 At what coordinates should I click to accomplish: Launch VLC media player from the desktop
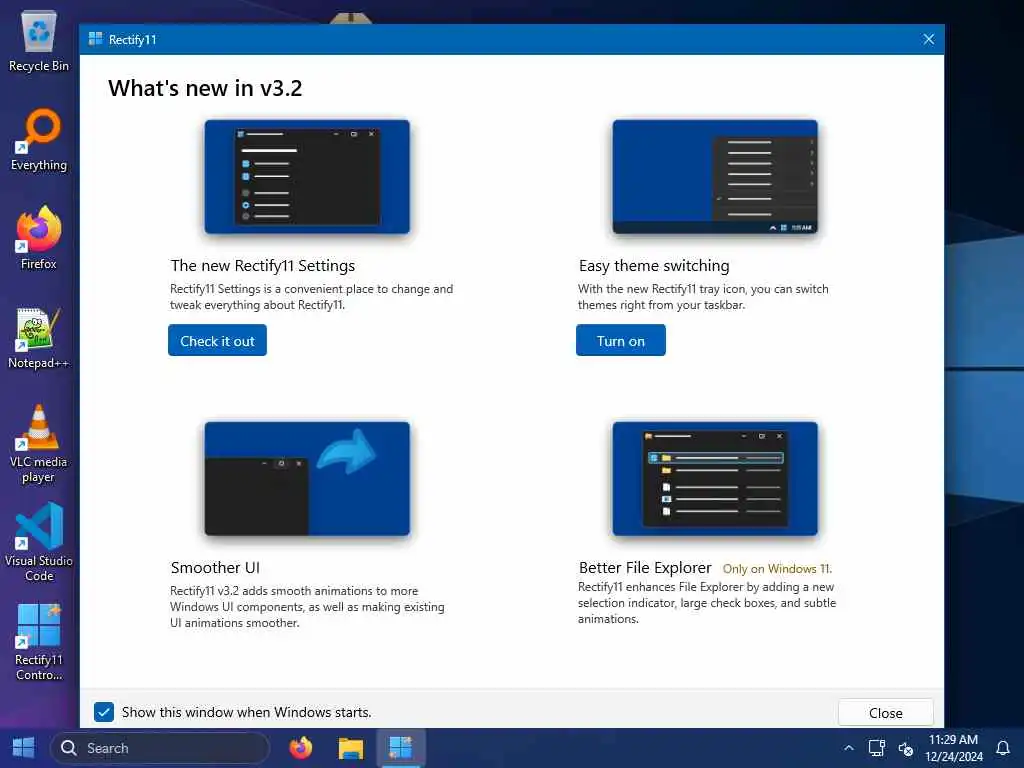tap(39, 444)
